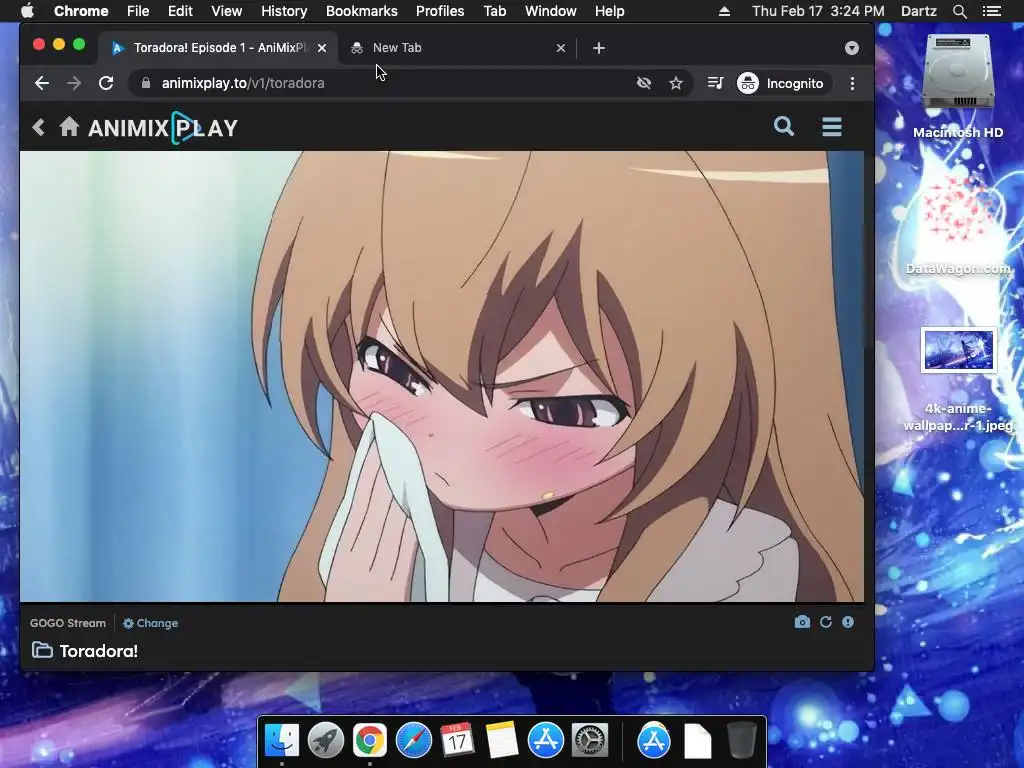View site info via the lock icon
1024x768 pixels.
coord(146,83)
